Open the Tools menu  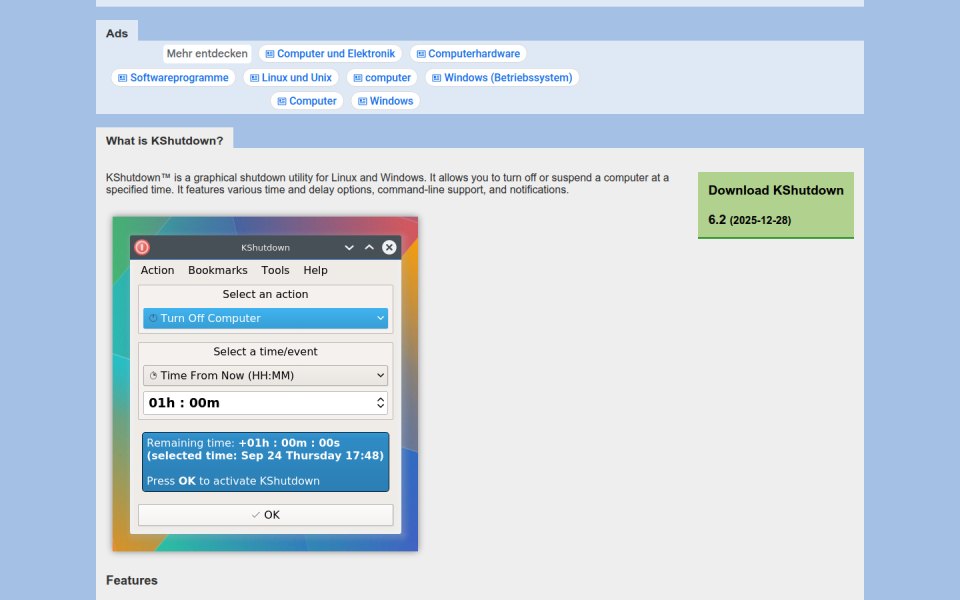point(275,270)
